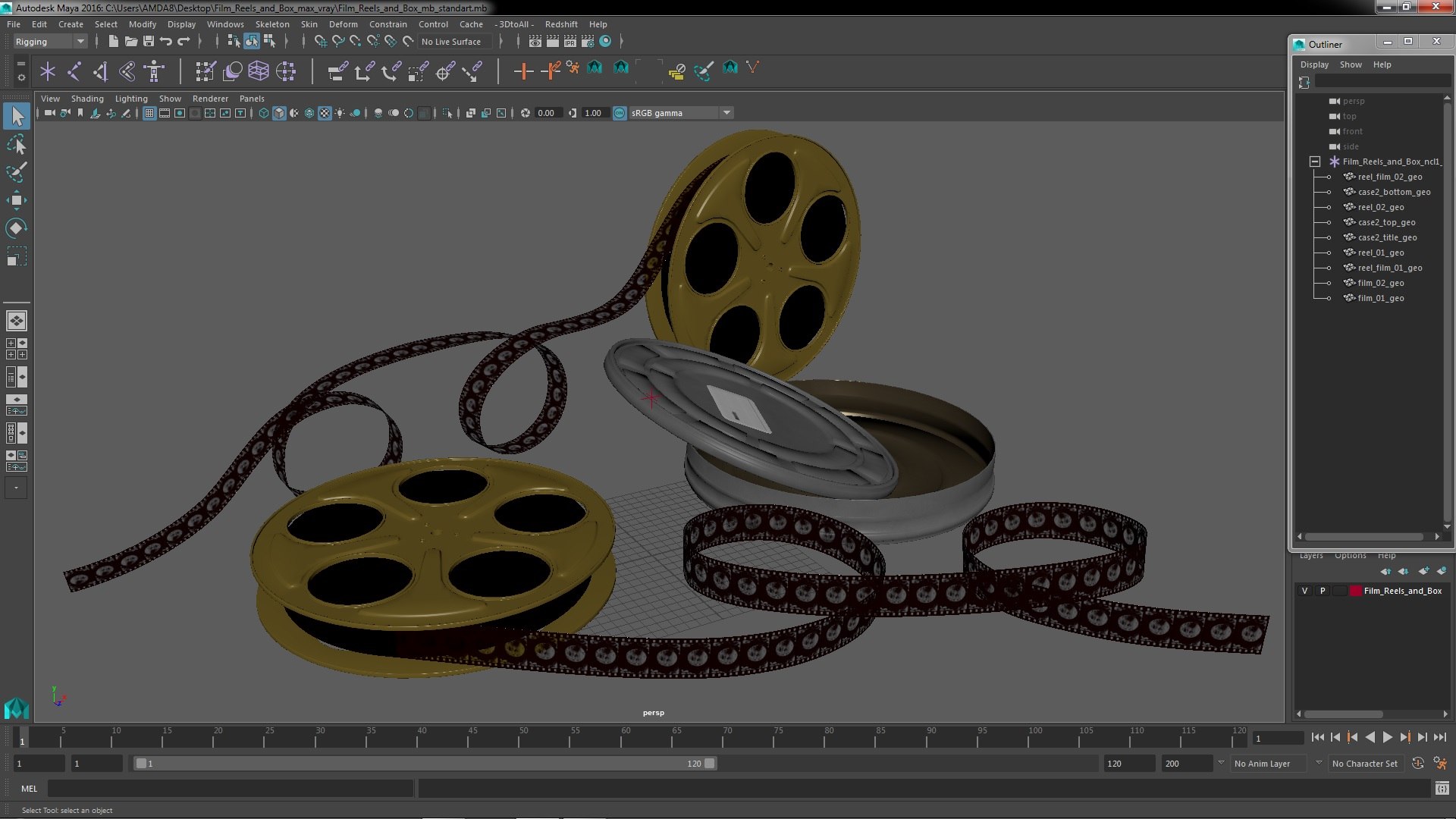This screenshot has height=819, width=1456.
Task: Select the Rotate tool in the toolbox
Action: (x=16, y=227)
